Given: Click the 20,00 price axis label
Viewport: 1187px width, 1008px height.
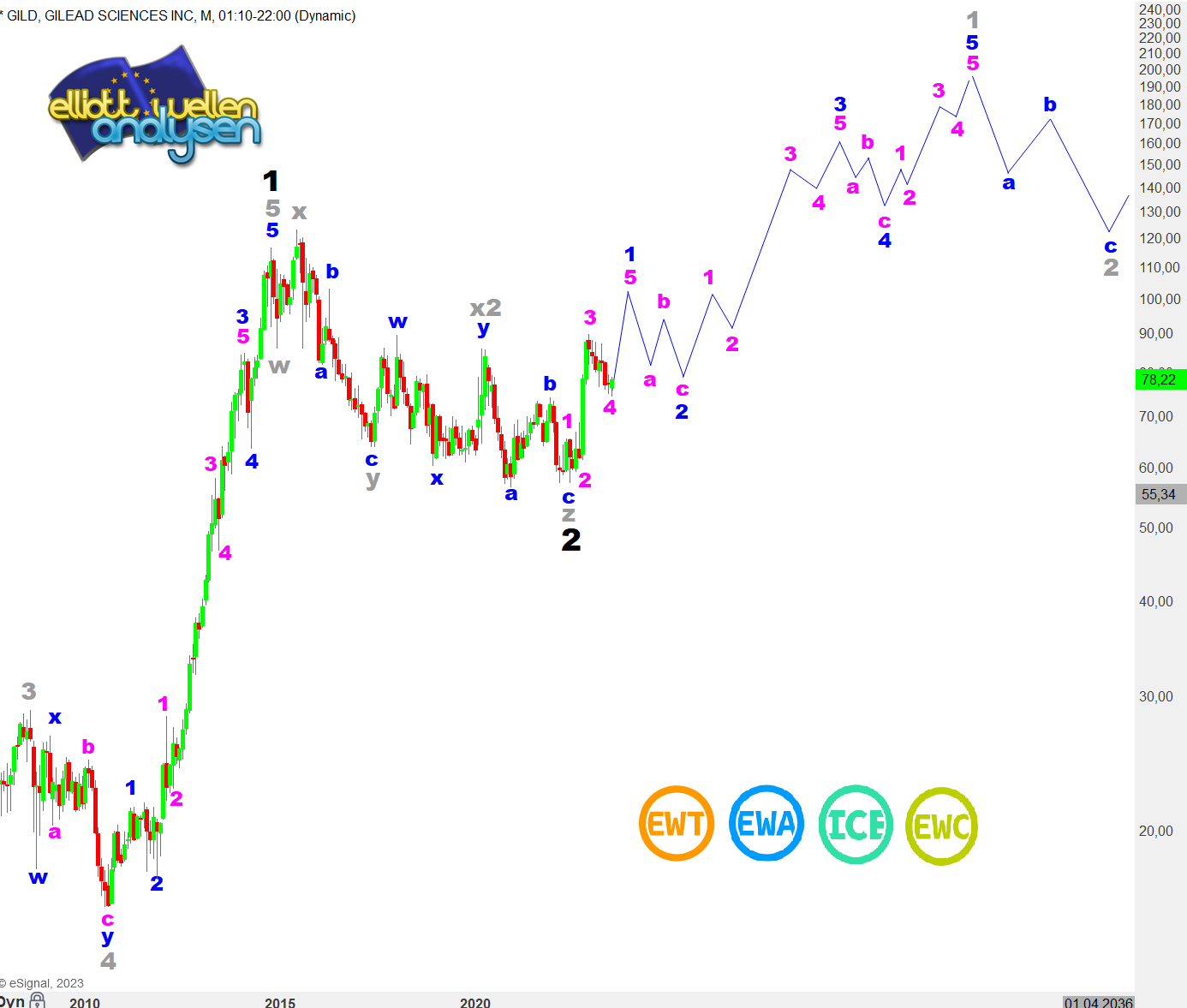Looking at the screenshot, I should [x=1155, y=831].
